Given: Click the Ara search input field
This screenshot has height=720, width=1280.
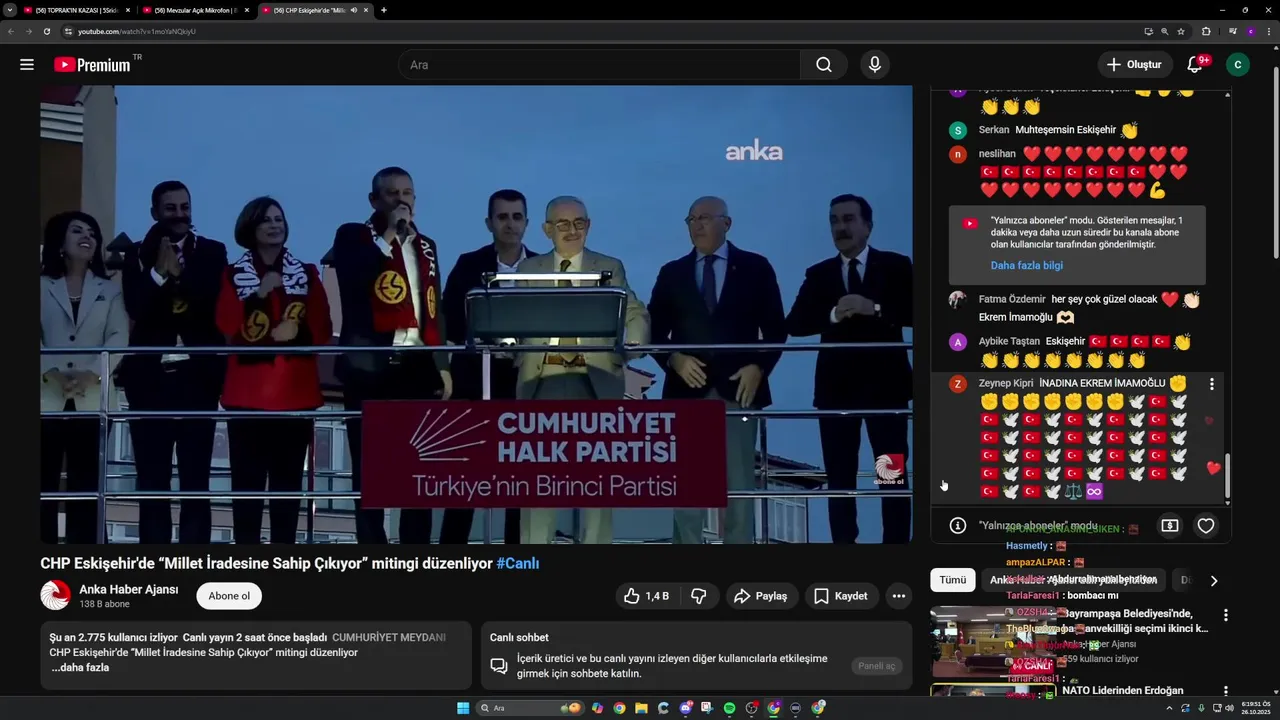Looking at the screenshot, I should 599,65.
